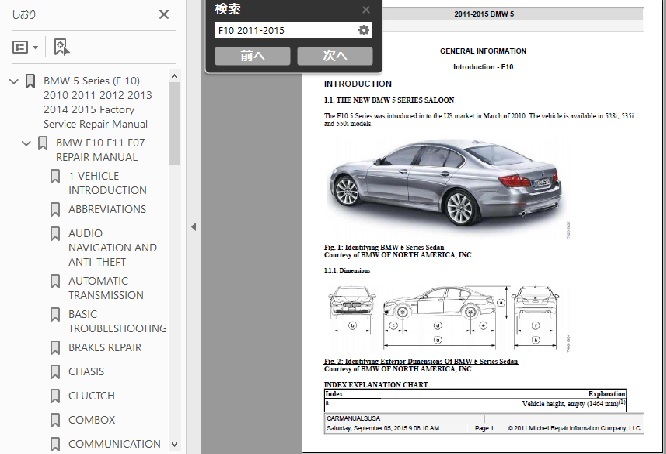Jump to Basic Troubleshooting bookmark

tap(116, 320)
